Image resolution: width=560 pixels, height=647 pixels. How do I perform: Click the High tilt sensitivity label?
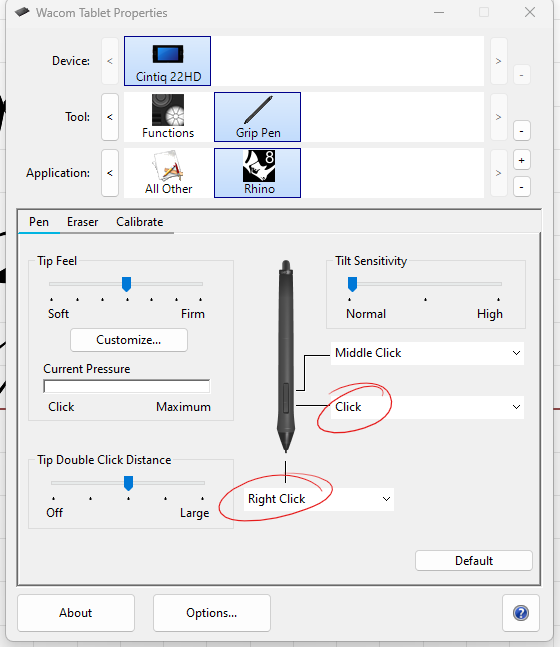click(490, 314)
